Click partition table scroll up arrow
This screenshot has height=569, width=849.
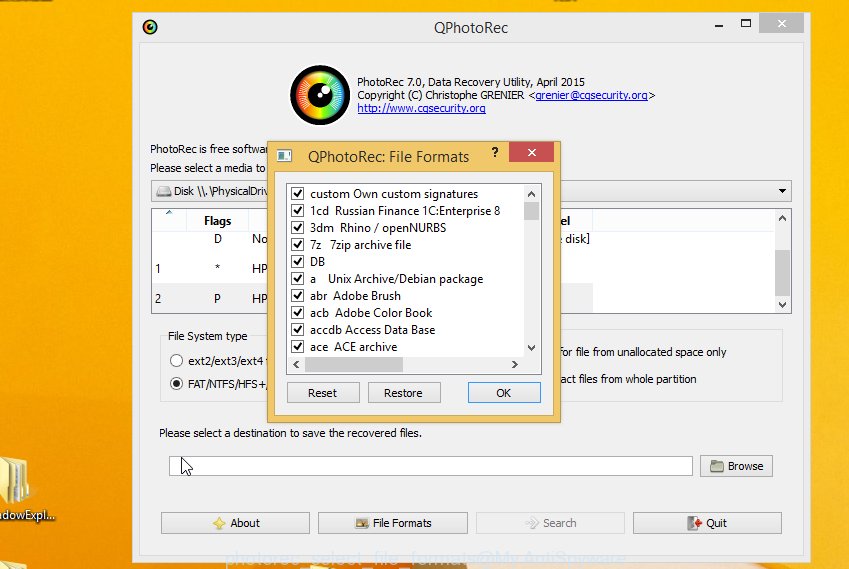(782, 218)
